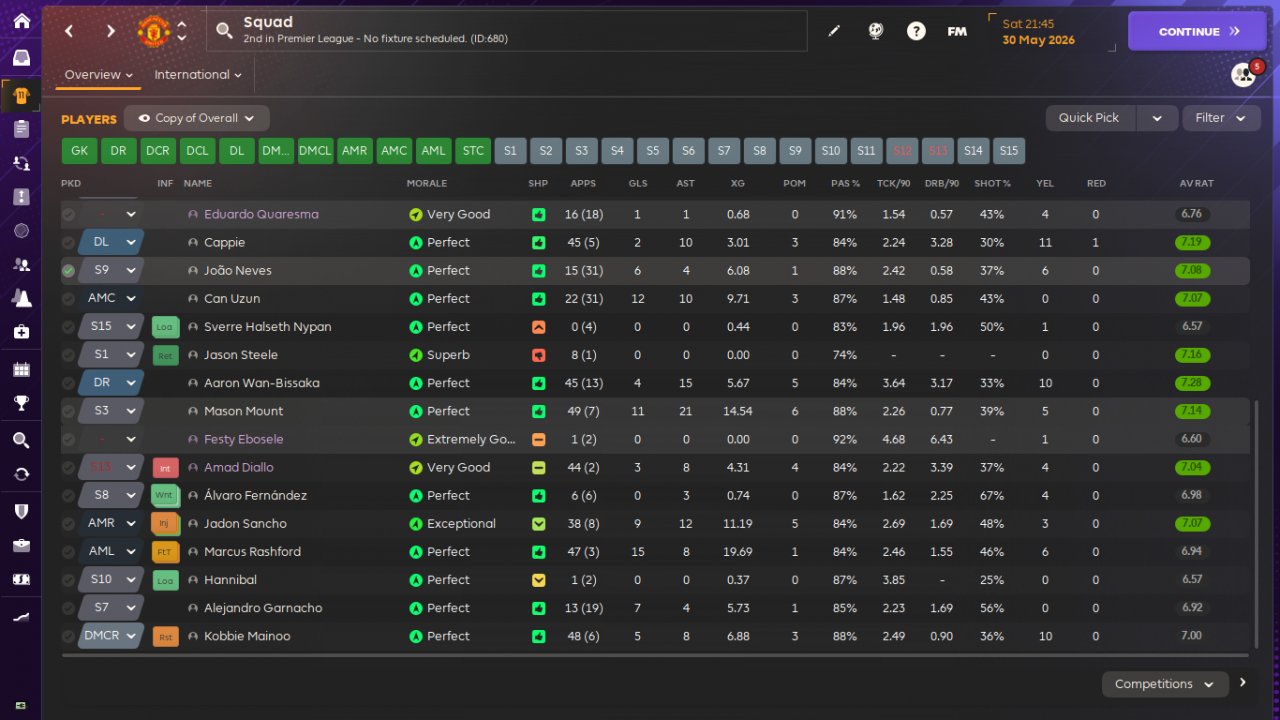Open the Training cone icon in sidebar
The image size is (1280, 720).
[21, 297]
